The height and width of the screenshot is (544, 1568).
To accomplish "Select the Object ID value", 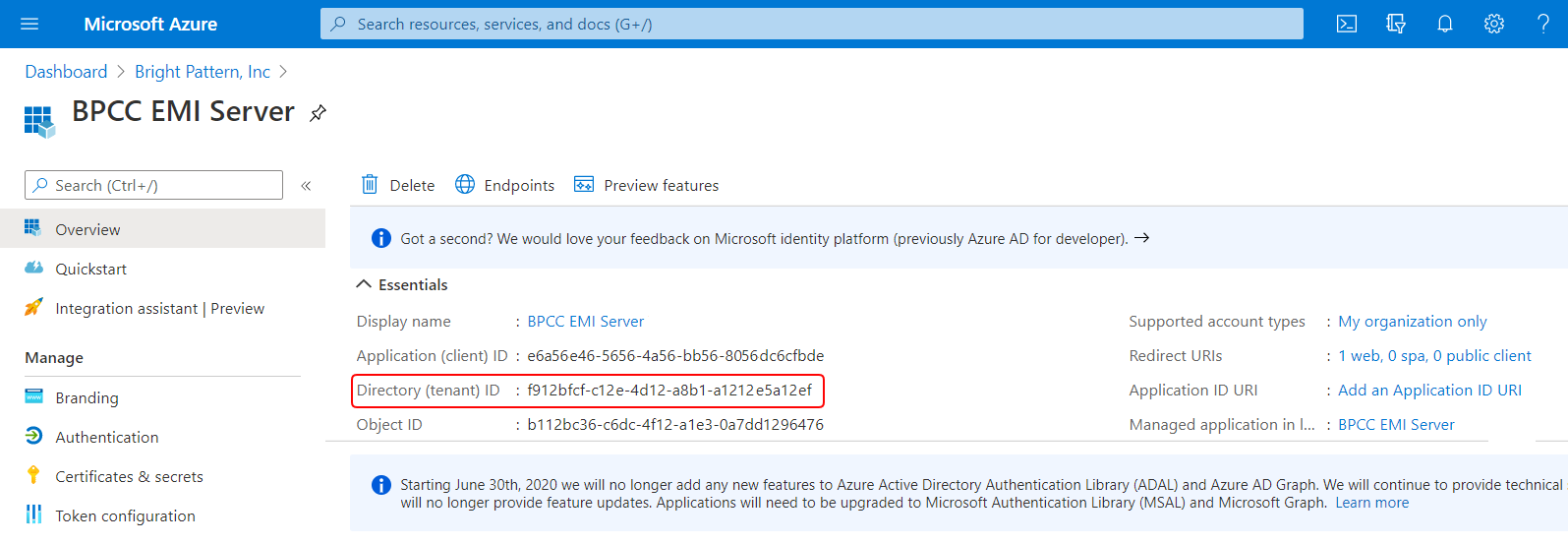I will click(675, 424).
